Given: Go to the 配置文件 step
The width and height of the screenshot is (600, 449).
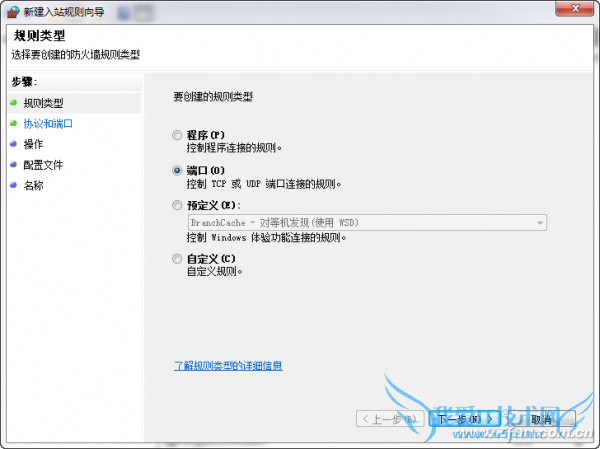Looking at the screenshot, I should [x=43, y=165].
